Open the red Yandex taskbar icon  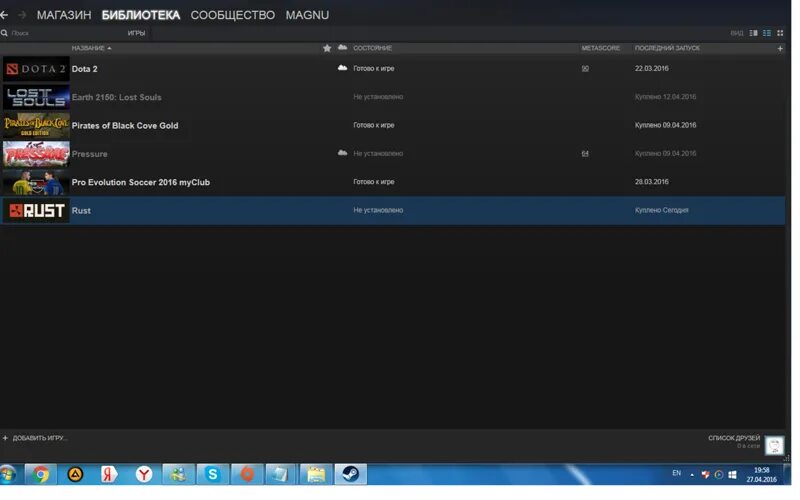click(x=109, y=474)
